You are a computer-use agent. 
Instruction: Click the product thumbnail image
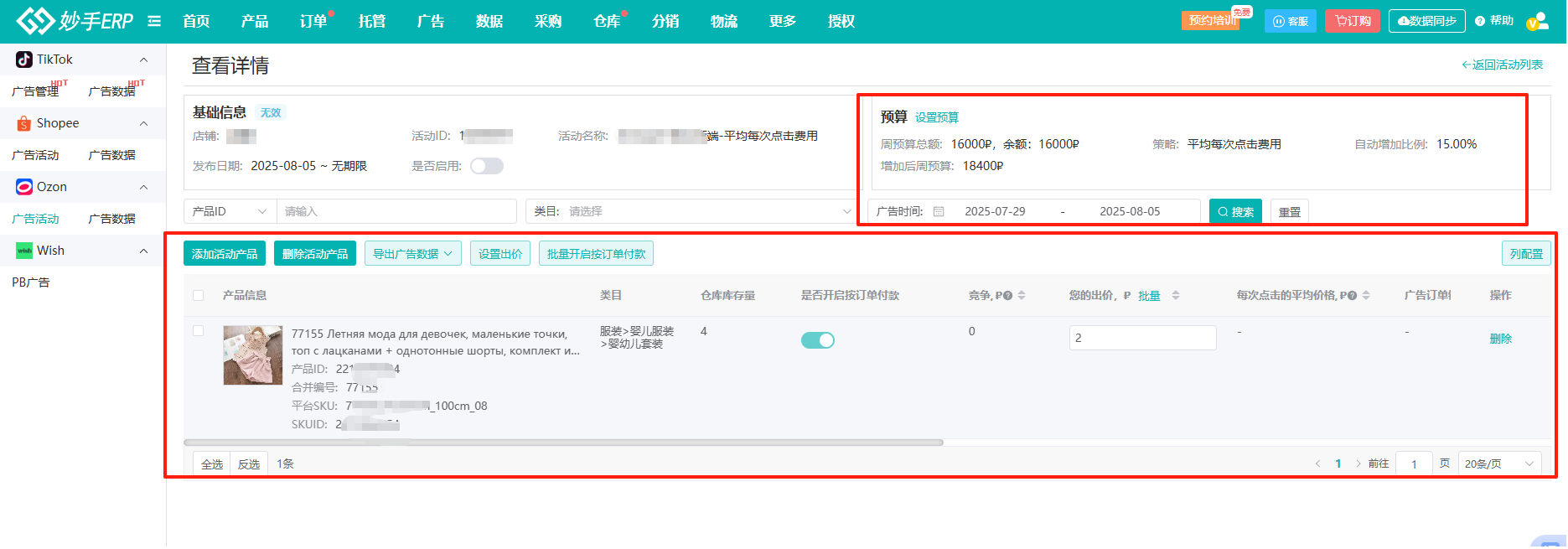tap(252, 355)
